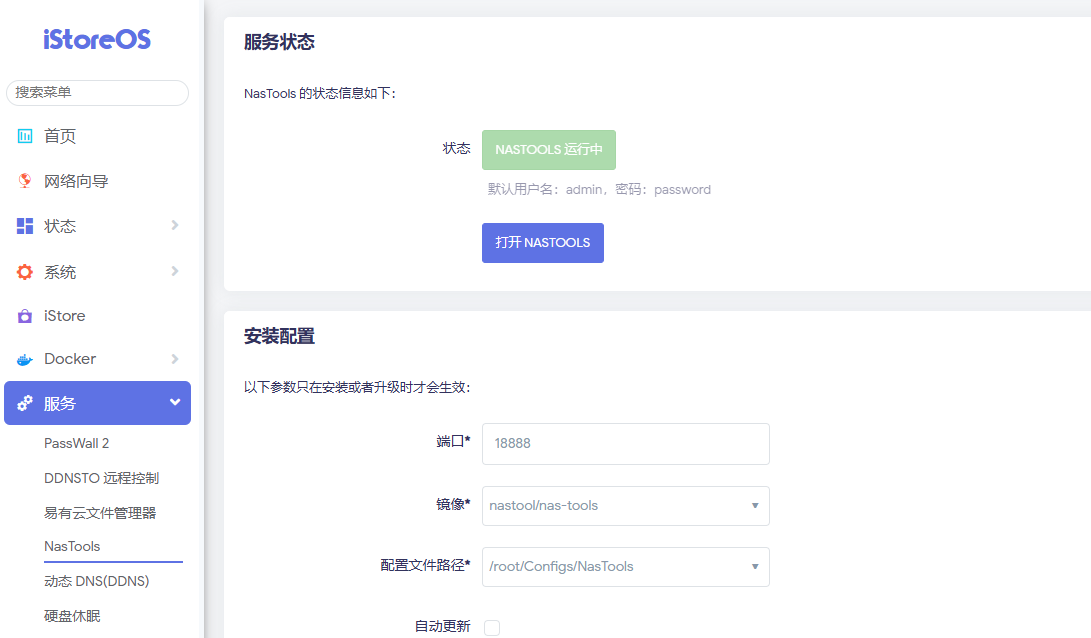Click the iStoreOS logo

pyautogui.click(x=97, y=39)
